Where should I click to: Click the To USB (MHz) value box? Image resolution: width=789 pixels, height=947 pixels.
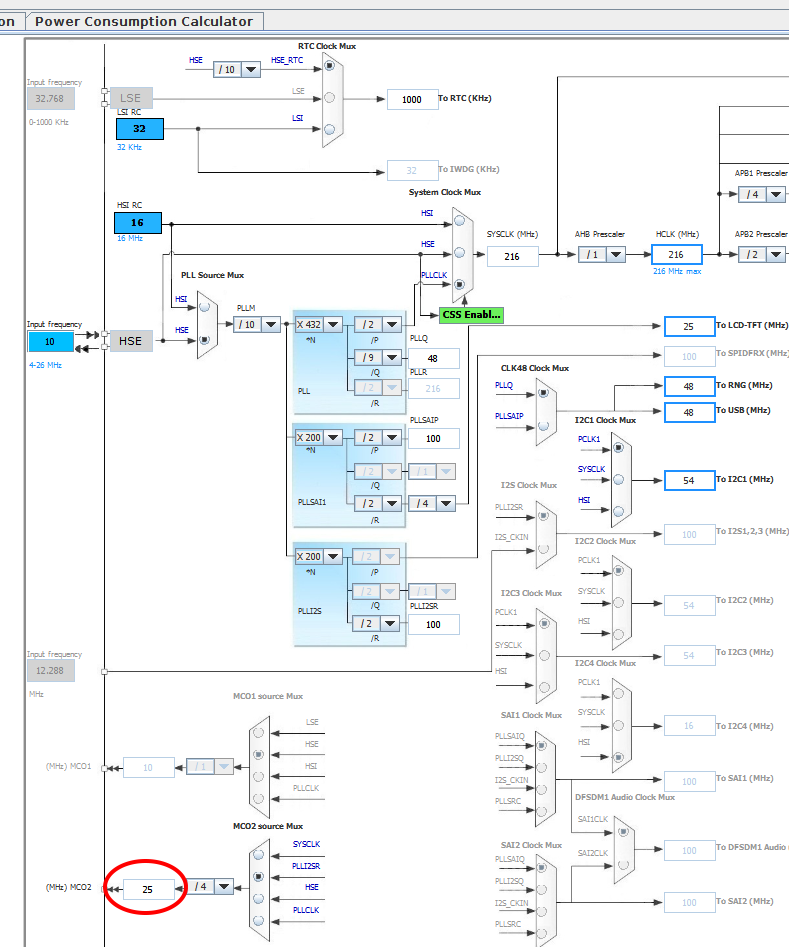click(x=689, y=413)
